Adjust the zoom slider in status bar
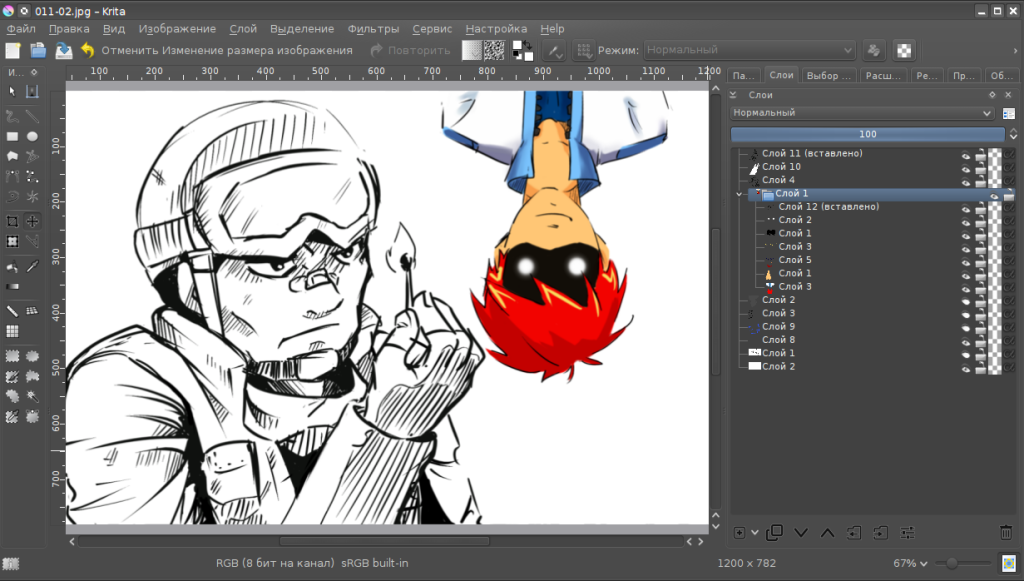This screenshot has width=1024, height=581. (x=963, y=563)
